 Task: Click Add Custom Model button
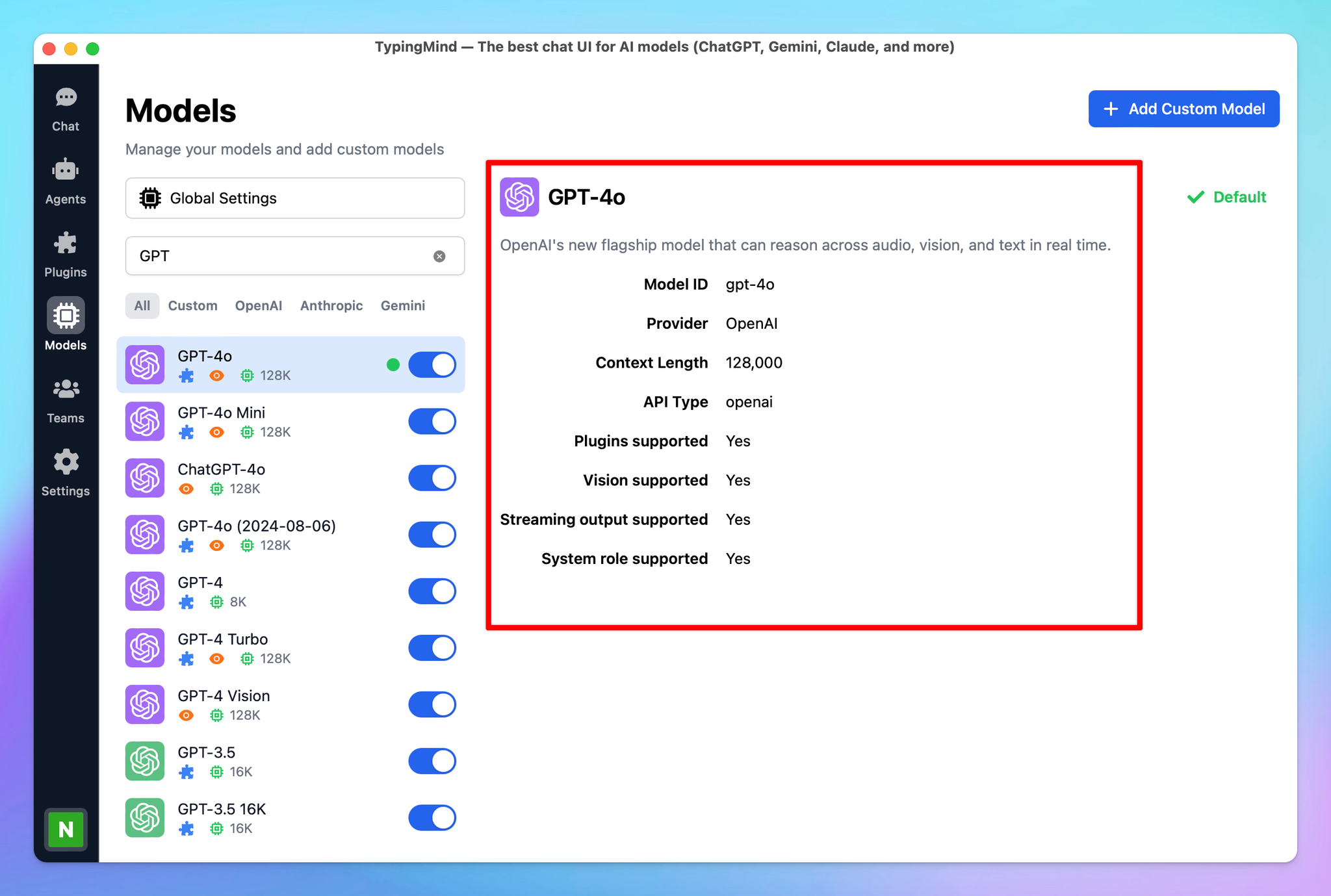pos(1183,109)
